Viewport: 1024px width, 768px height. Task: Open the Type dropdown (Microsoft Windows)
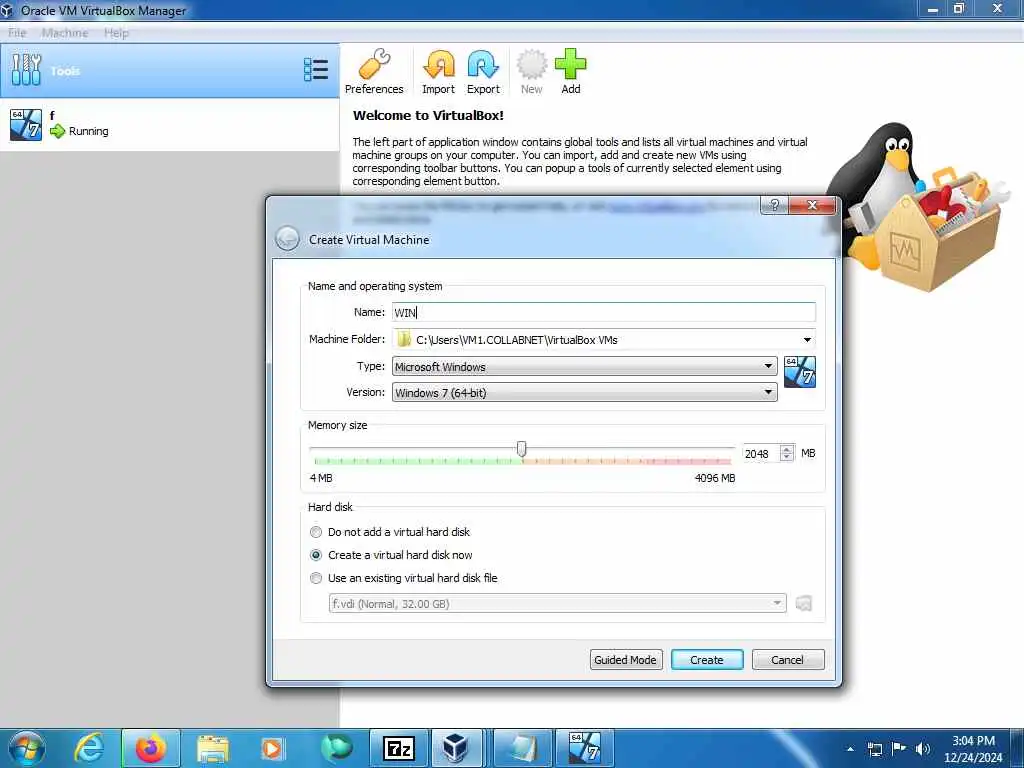(584, 366)
